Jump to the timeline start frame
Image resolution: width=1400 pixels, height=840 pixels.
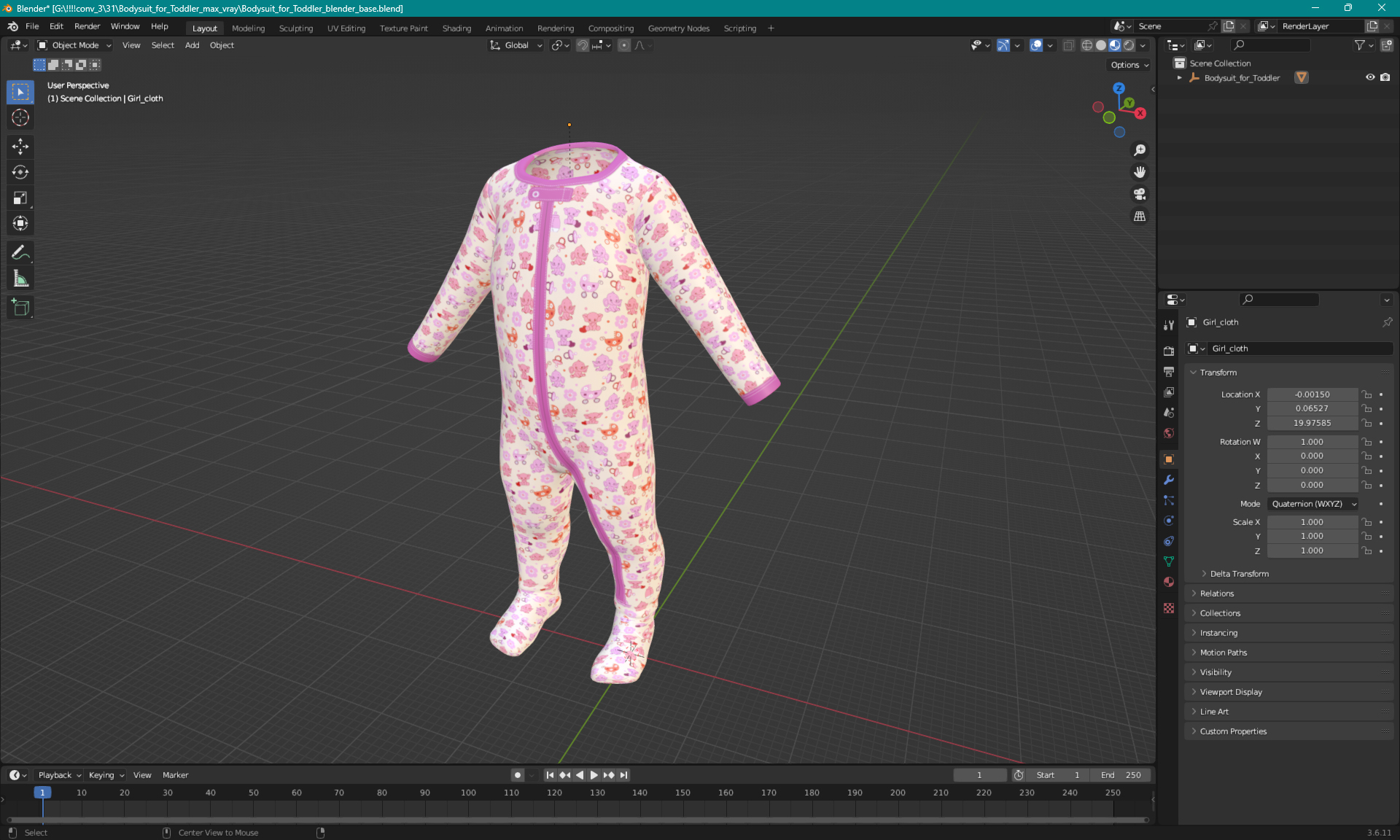[x=551, y=775]
